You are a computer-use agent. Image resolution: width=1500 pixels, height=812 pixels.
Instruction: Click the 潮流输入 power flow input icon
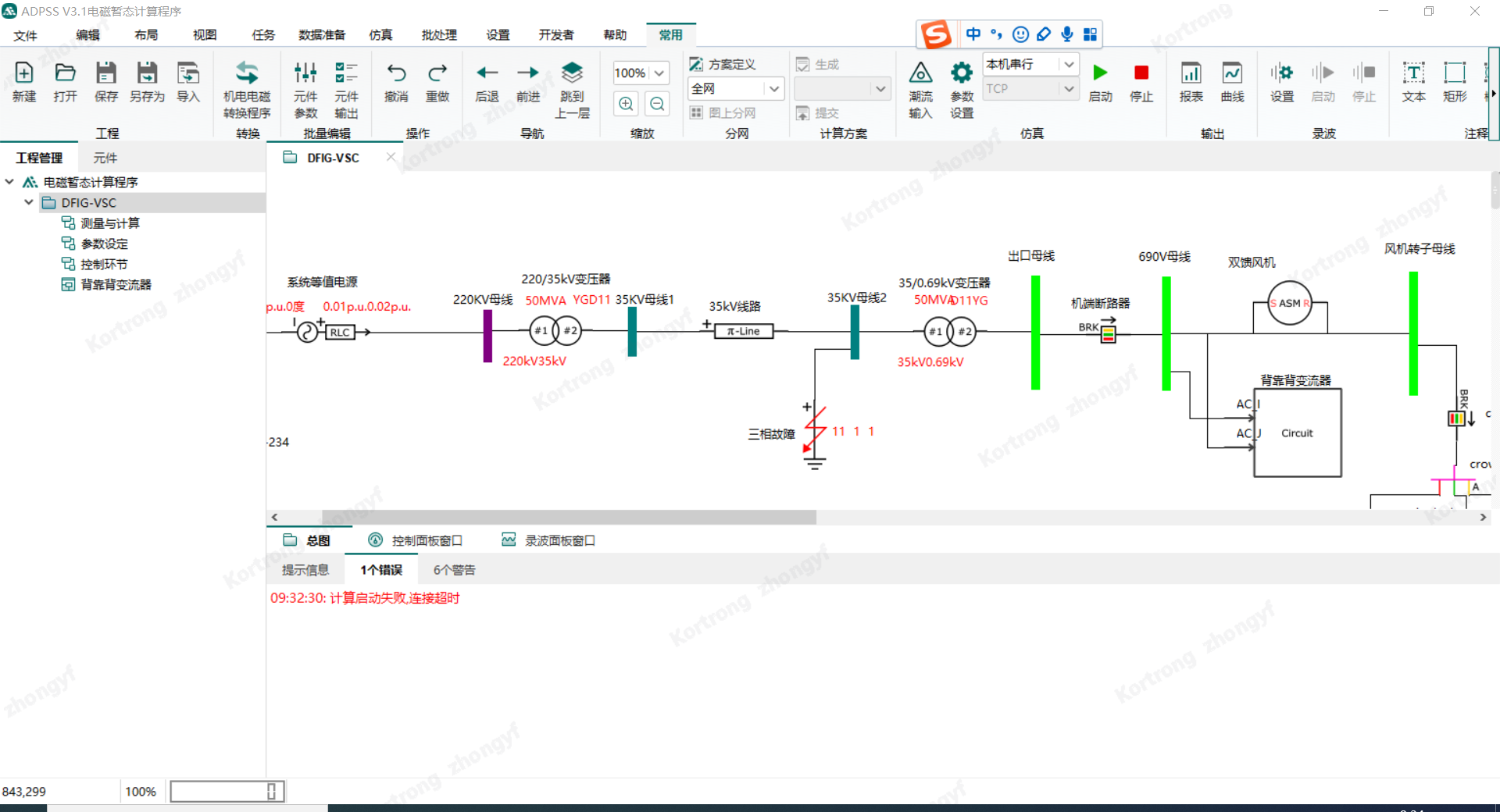920,73
